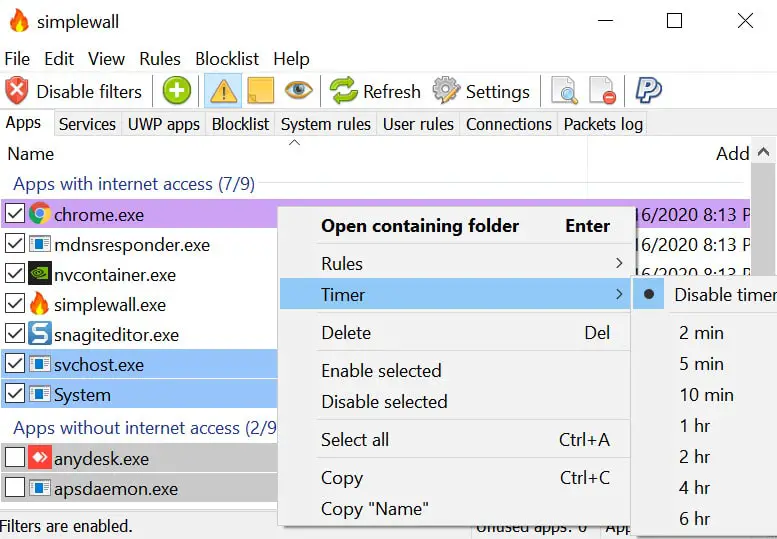The width and height of the screenshot is (777, 539).
Task: Check the apsdaemon.exe checkbox
Action: [x=15, y=488]
